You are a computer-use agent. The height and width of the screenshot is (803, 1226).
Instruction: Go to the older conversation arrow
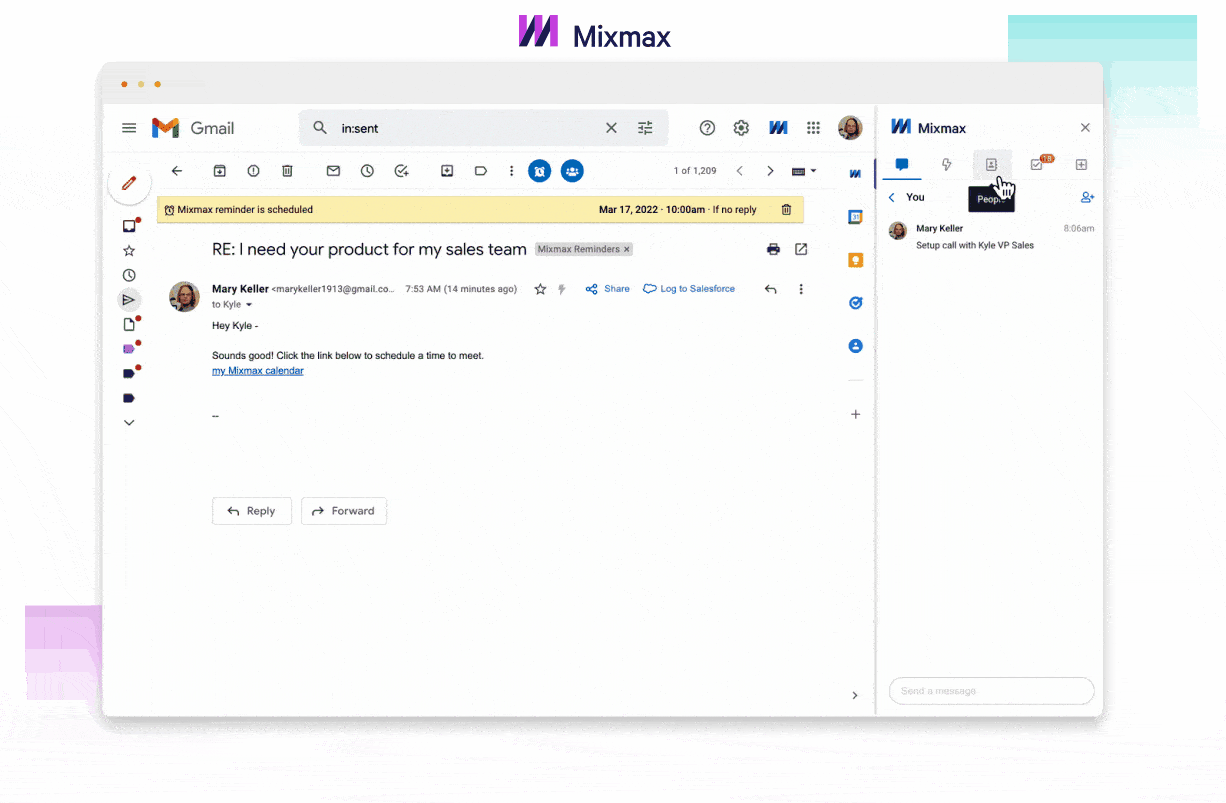tap(770, 171)
